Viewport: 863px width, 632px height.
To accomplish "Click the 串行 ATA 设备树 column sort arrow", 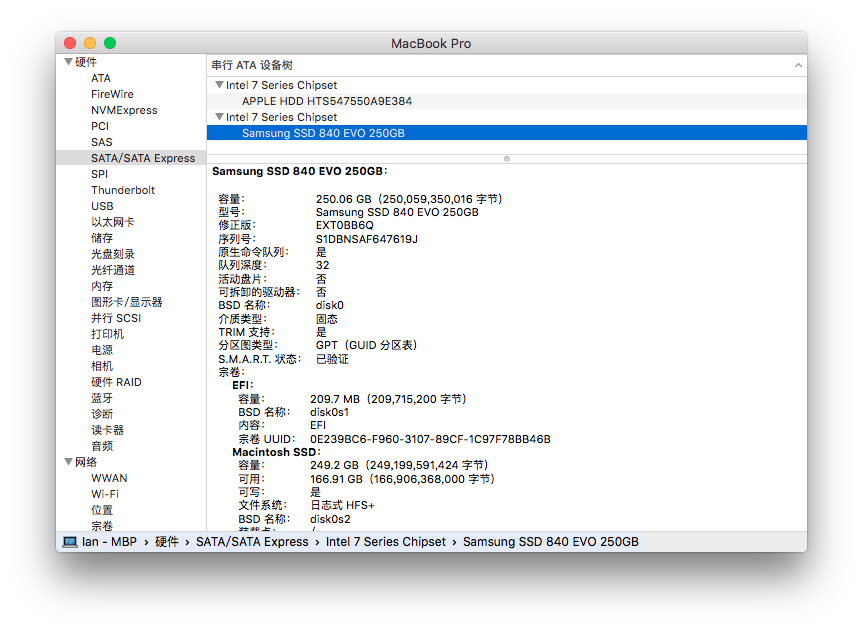I will click(x=798, y=66).
